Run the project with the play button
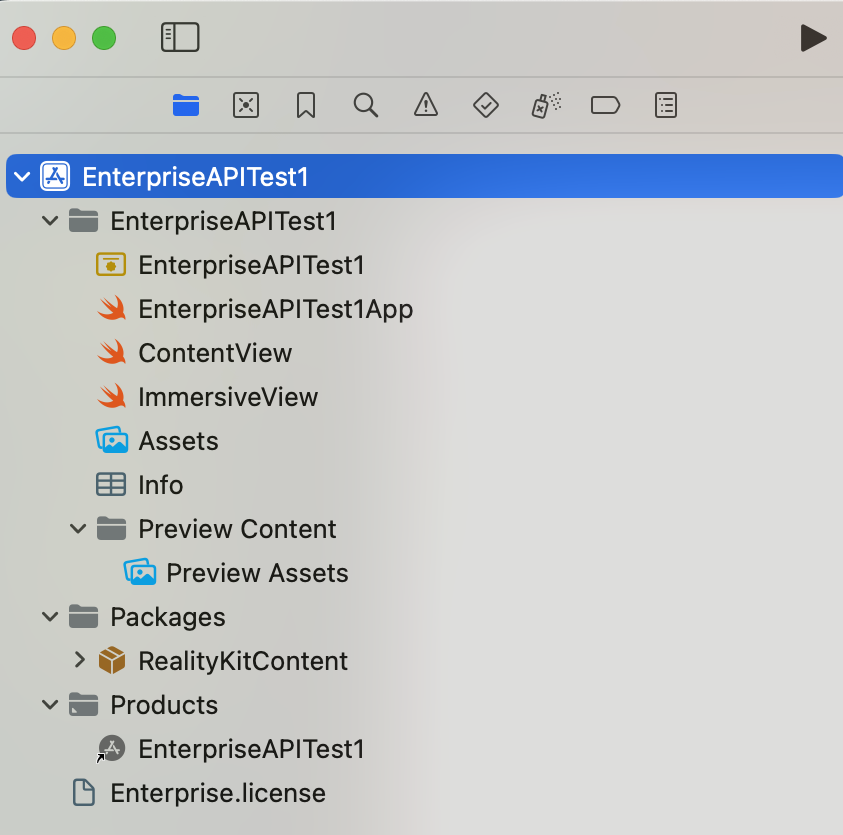 coord(813,38)
